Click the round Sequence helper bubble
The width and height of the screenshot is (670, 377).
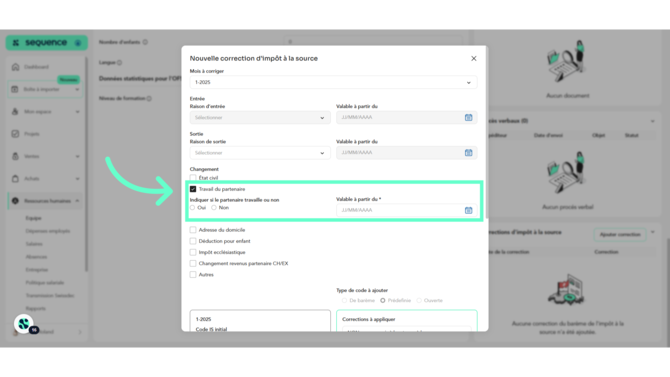click(x=24, y=324)
